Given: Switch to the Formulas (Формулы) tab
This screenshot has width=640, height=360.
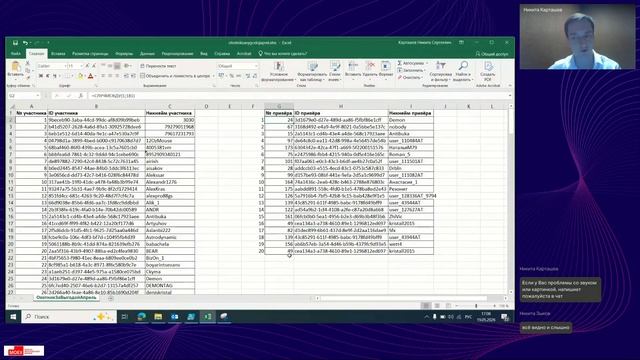Looking at the screenshot, I should [124, 53].
